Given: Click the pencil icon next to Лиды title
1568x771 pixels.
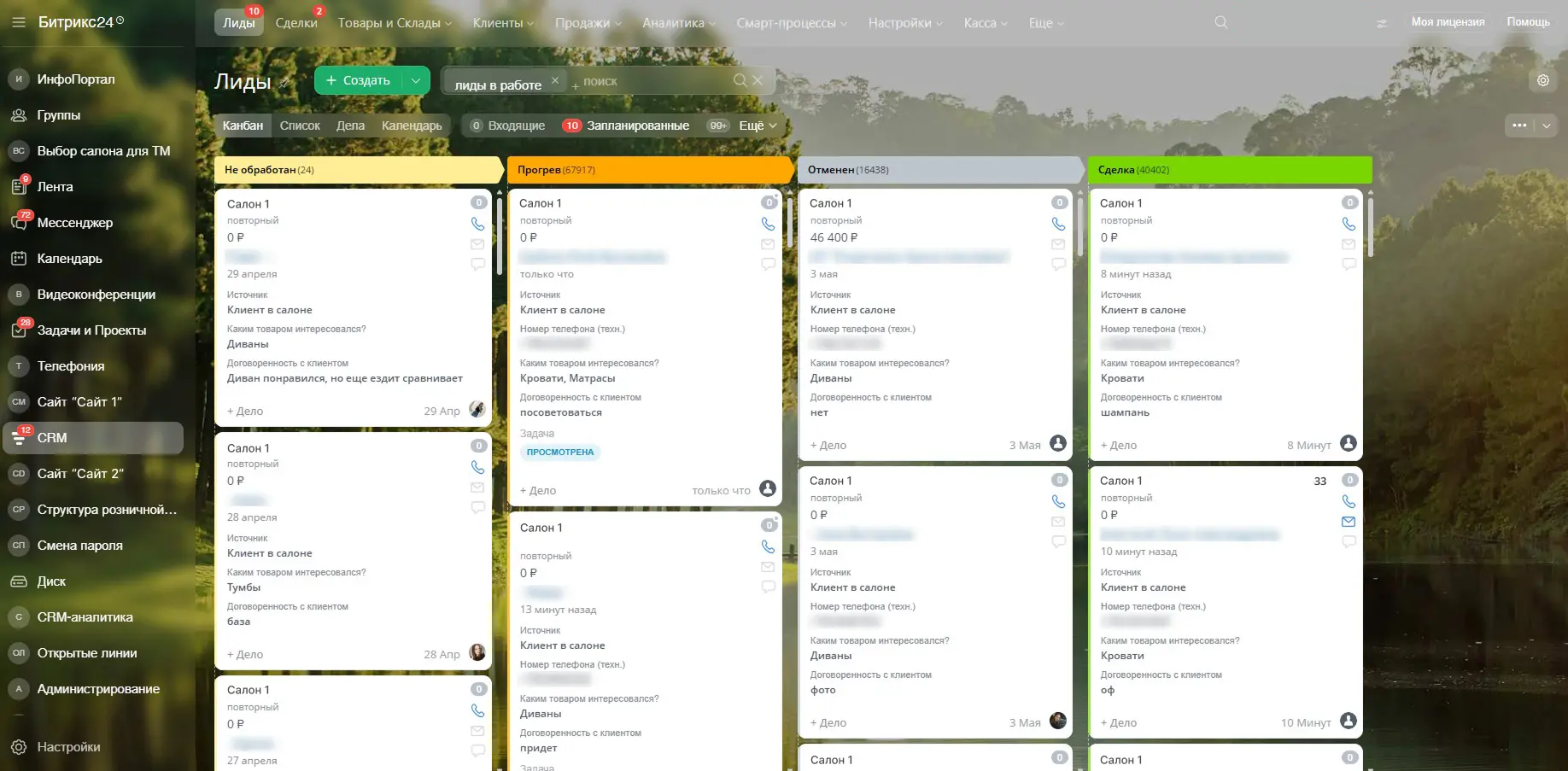Looking at the screenshot, I should (x=285, y=83).
